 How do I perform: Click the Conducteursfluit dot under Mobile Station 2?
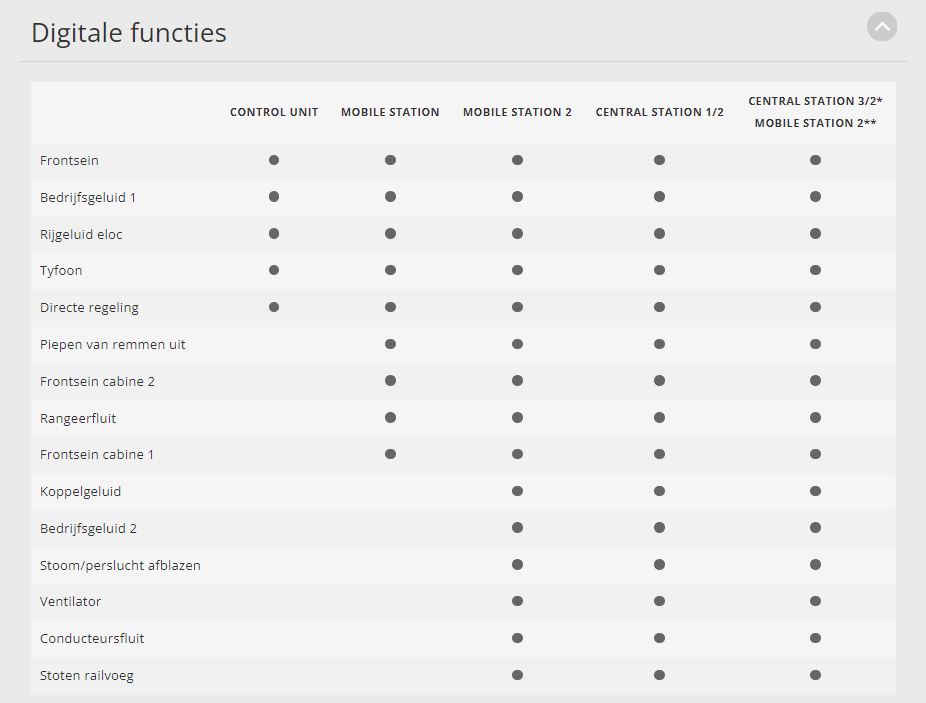coord(517,638)
